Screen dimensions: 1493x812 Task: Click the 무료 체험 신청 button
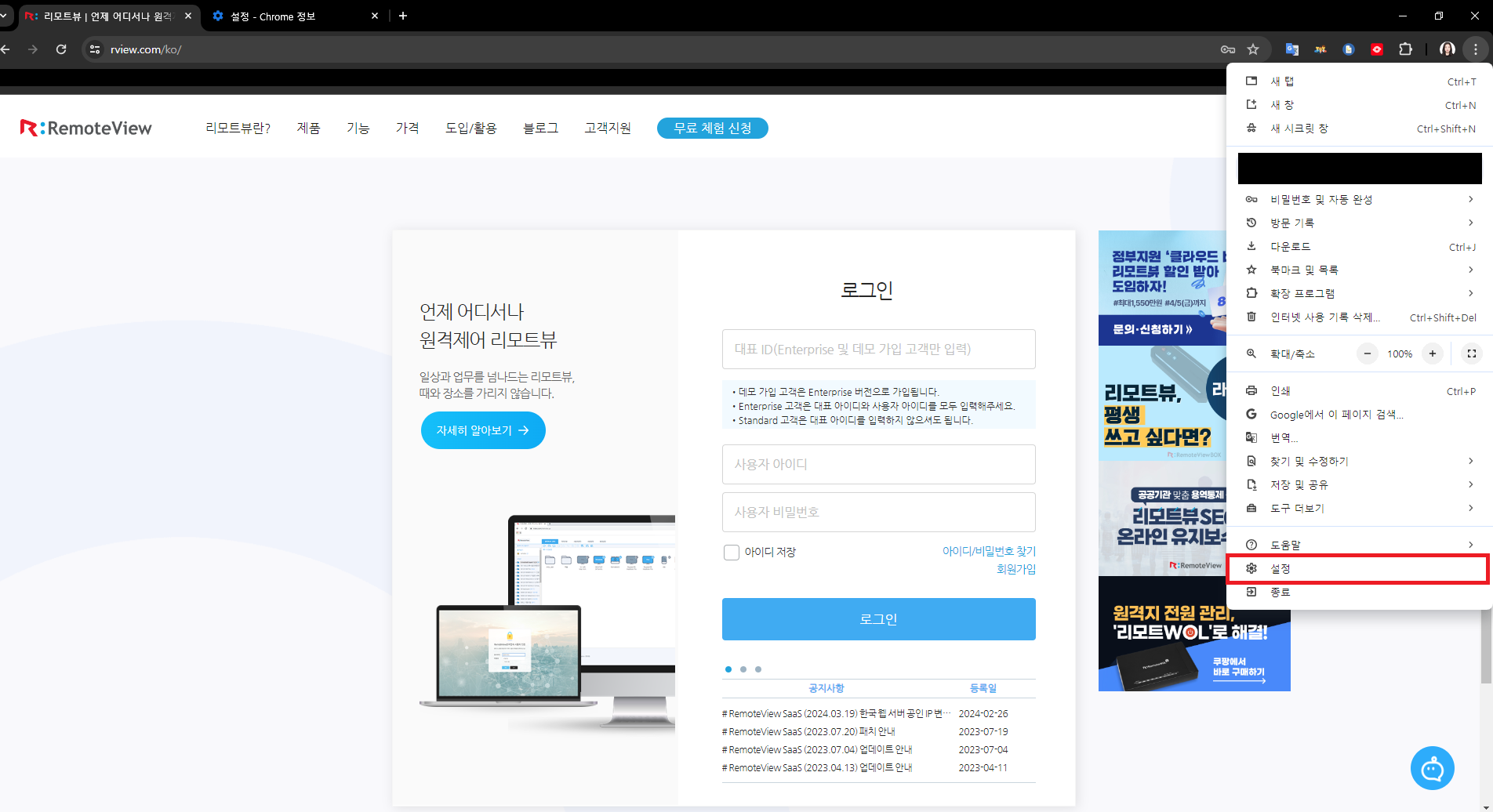point(713,128)
